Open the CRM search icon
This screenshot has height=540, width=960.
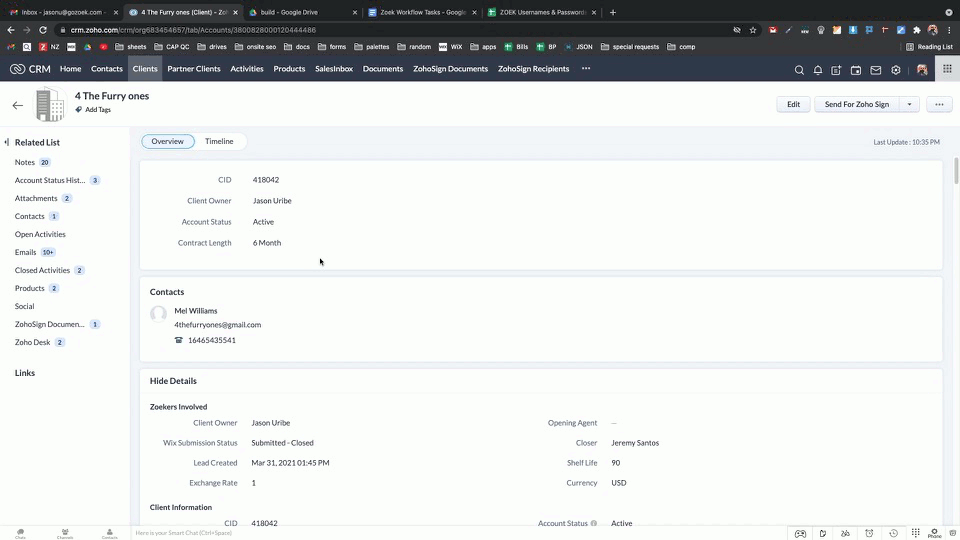pos(799,70)
